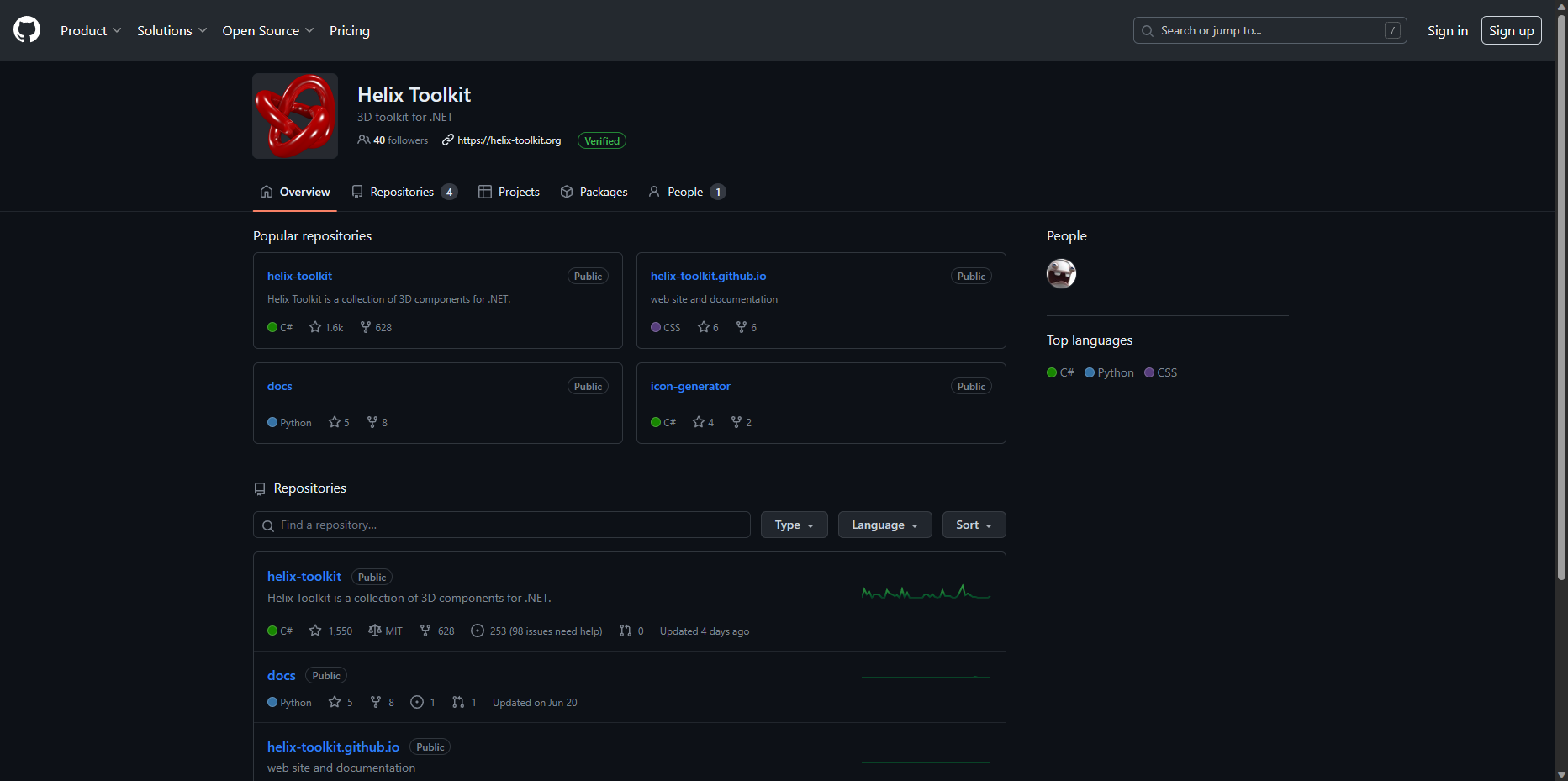The height and width of the screenshot is (781, 1568).
Task: Click the fork icon on docs popular card
Action: coord(372,422)
